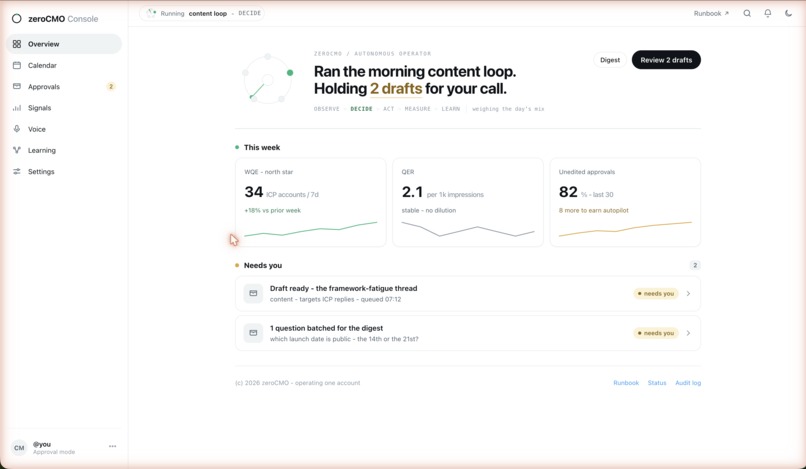Open the Unedited approvals card
This screenshot has width=806, height=469.
[x=625, y=202]
